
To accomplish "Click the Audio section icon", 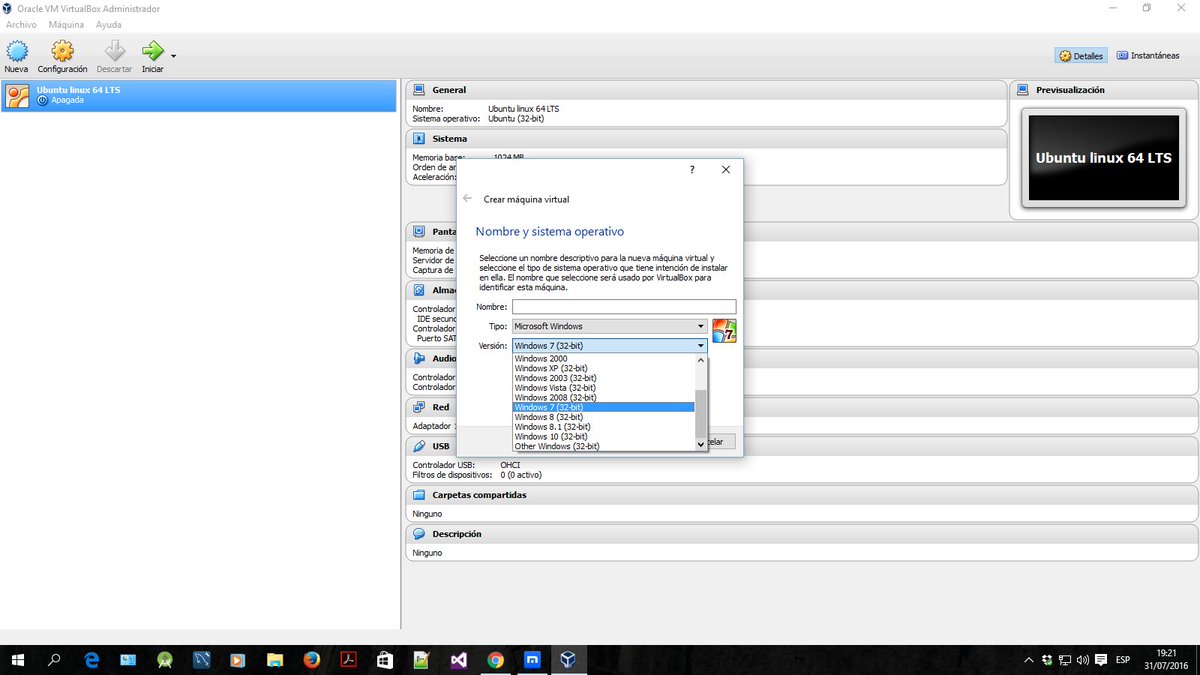I will click(419, 358).
